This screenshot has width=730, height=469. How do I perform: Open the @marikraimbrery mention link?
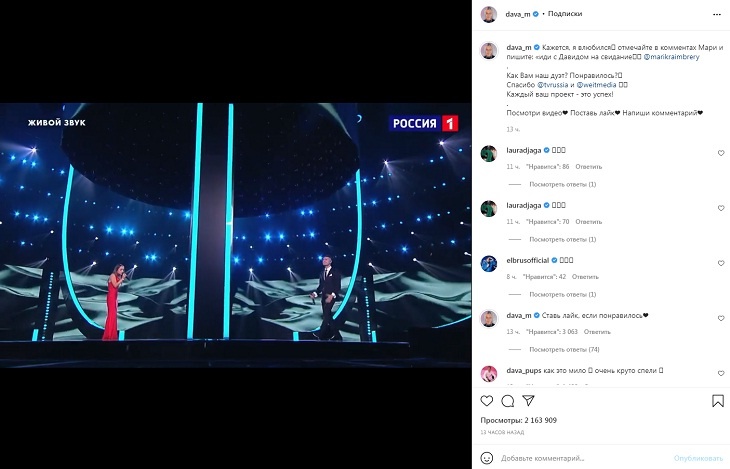[671, 57]
